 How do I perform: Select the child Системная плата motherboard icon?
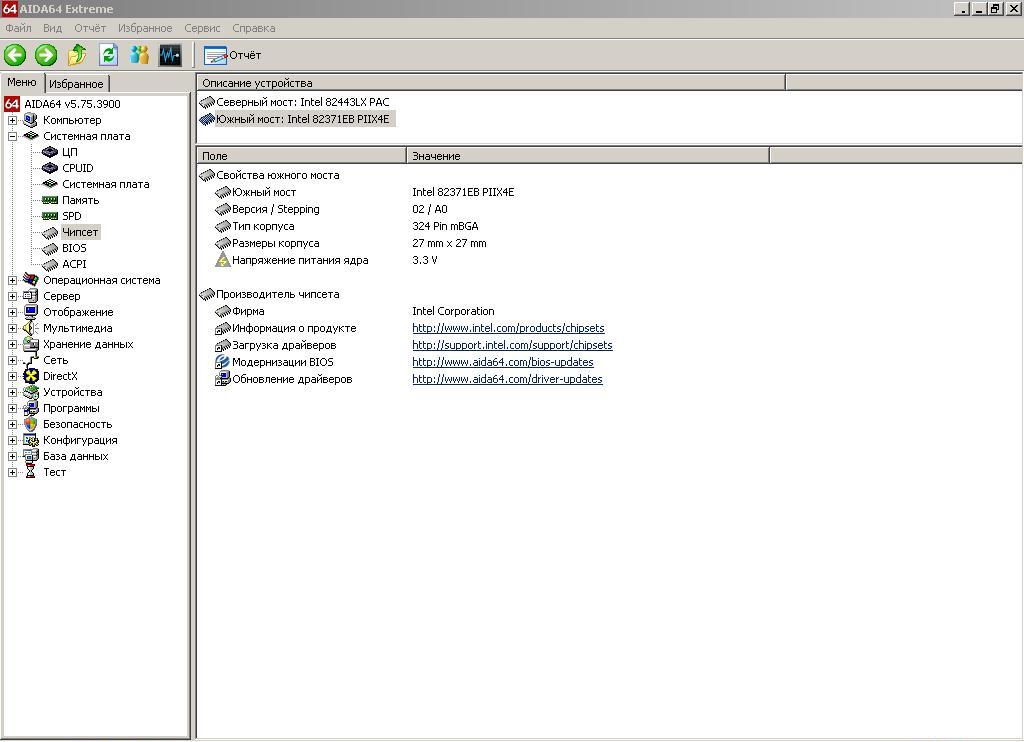coord(50,184)
